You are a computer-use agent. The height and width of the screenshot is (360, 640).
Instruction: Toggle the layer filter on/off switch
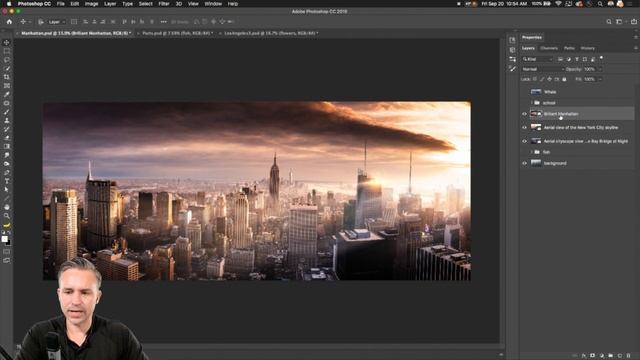tap(601, 58)
